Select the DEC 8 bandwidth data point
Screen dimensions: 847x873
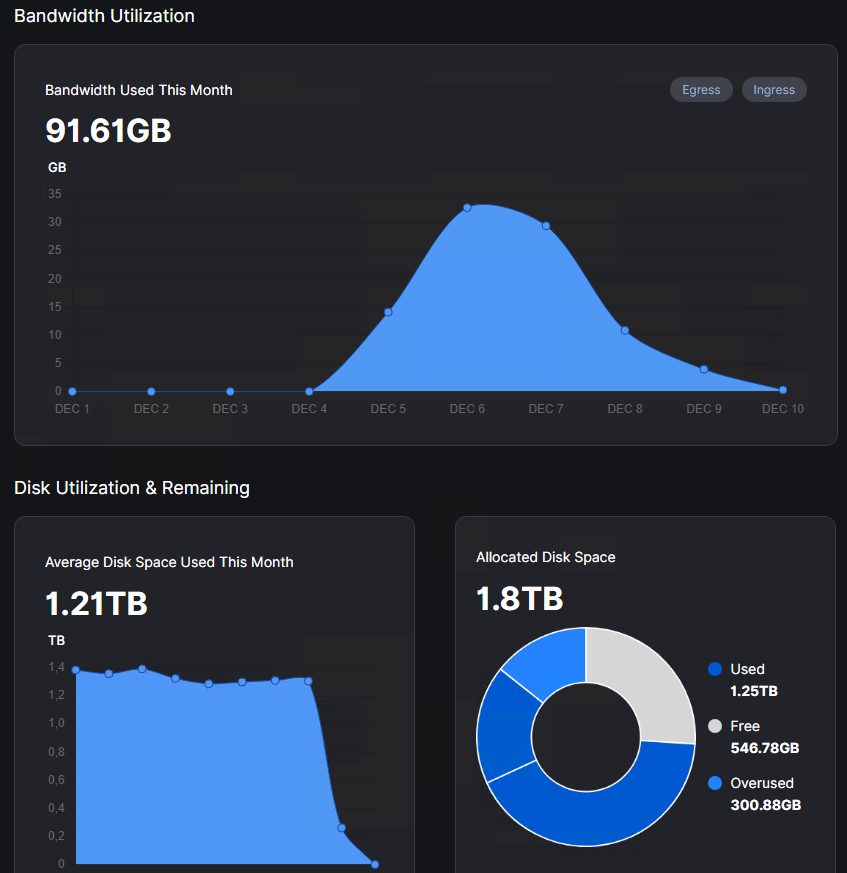(x=625, y=330)
